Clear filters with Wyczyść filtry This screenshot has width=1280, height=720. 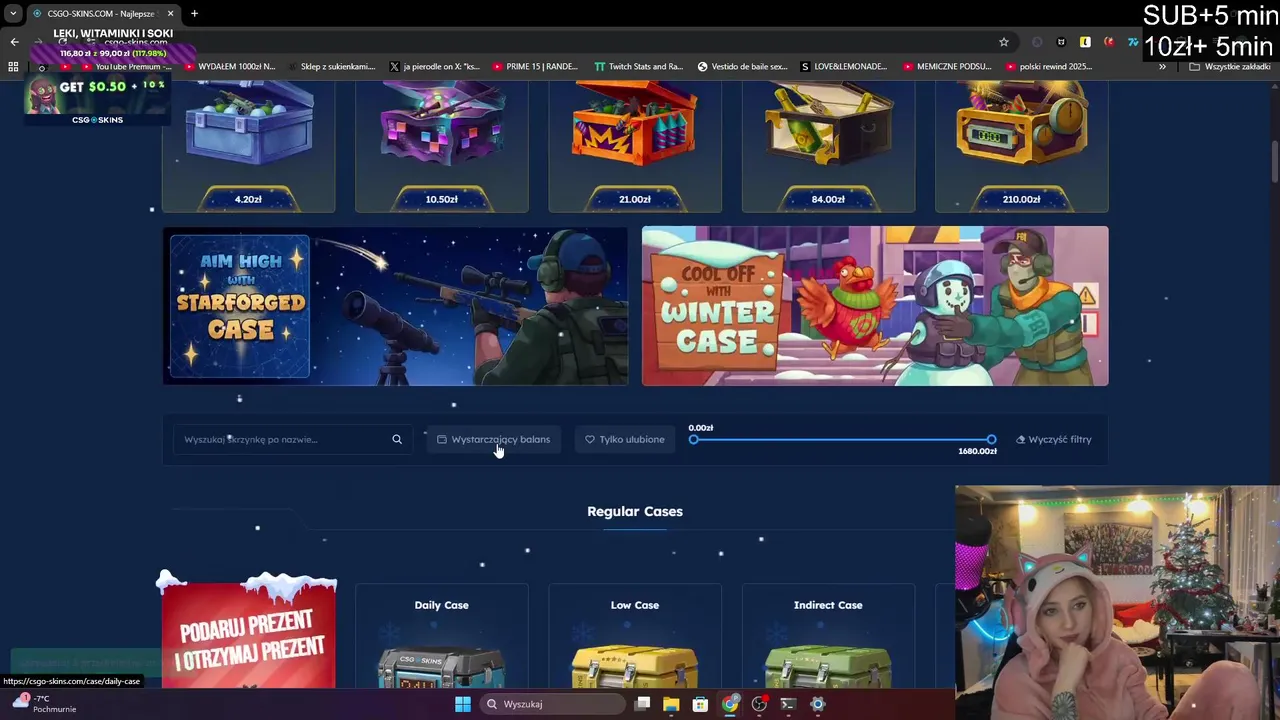tap(1054, 439)
